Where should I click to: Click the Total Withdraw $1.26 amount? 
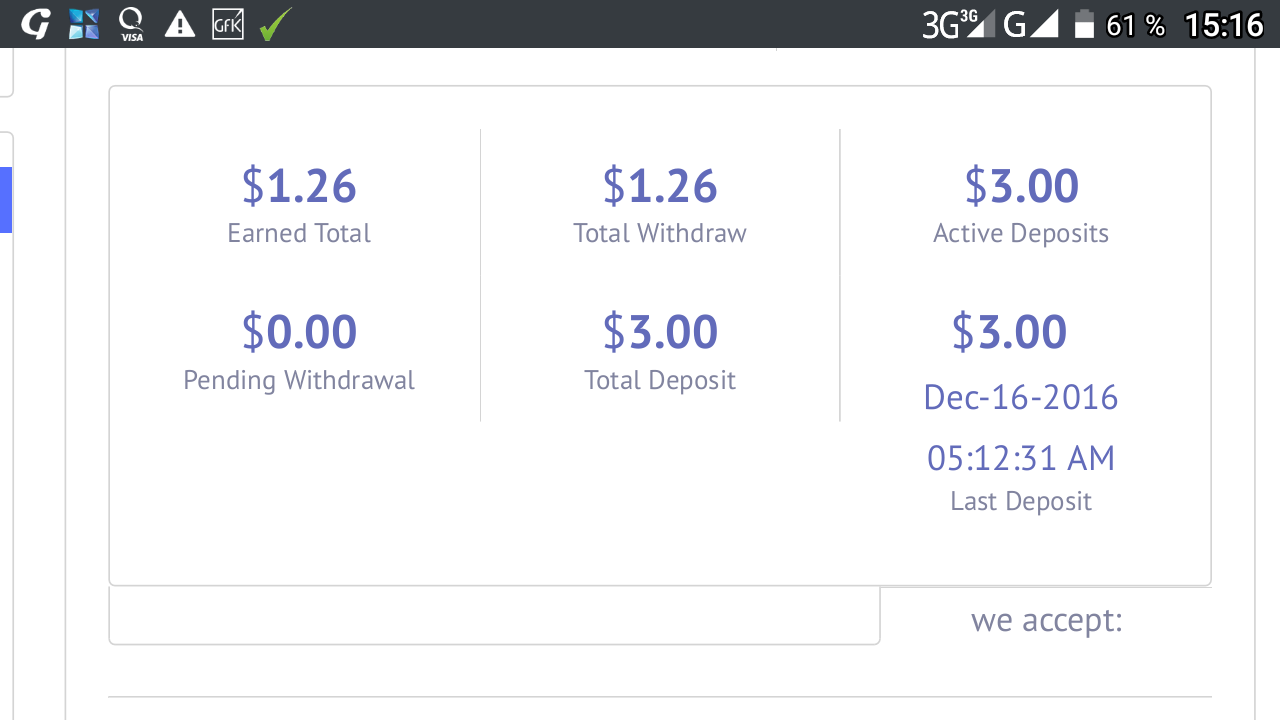[660, 186]
